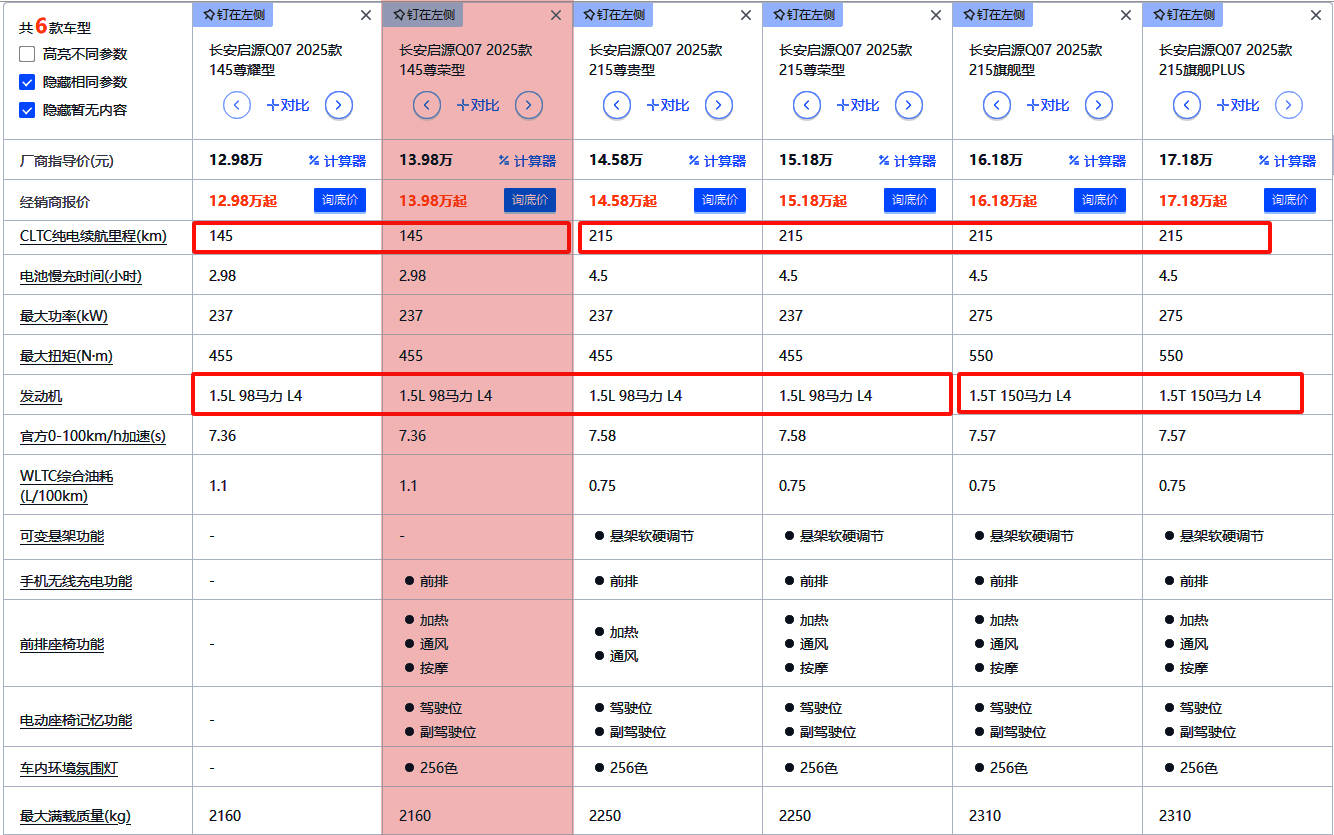Open the 官方0-100km/h加速(s) parameter link

tap(93, 436)
